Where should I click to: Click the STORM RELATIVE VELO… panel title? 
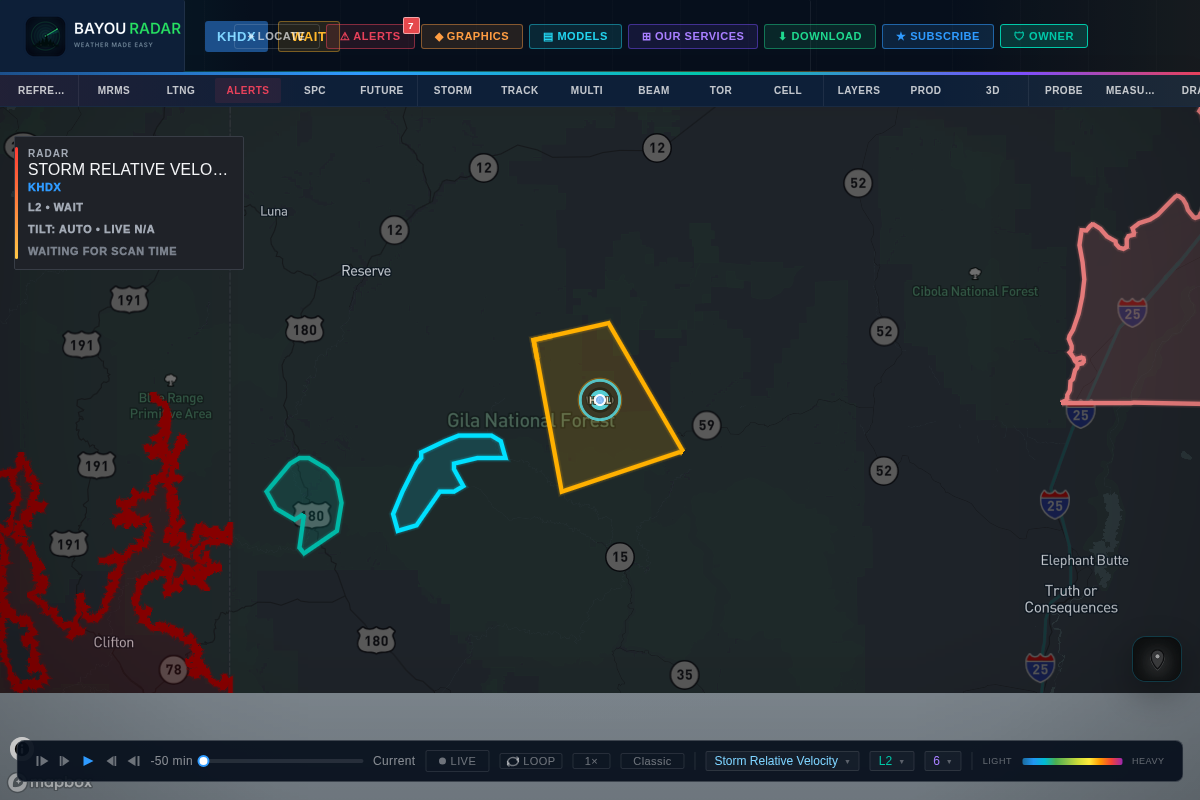128,170
